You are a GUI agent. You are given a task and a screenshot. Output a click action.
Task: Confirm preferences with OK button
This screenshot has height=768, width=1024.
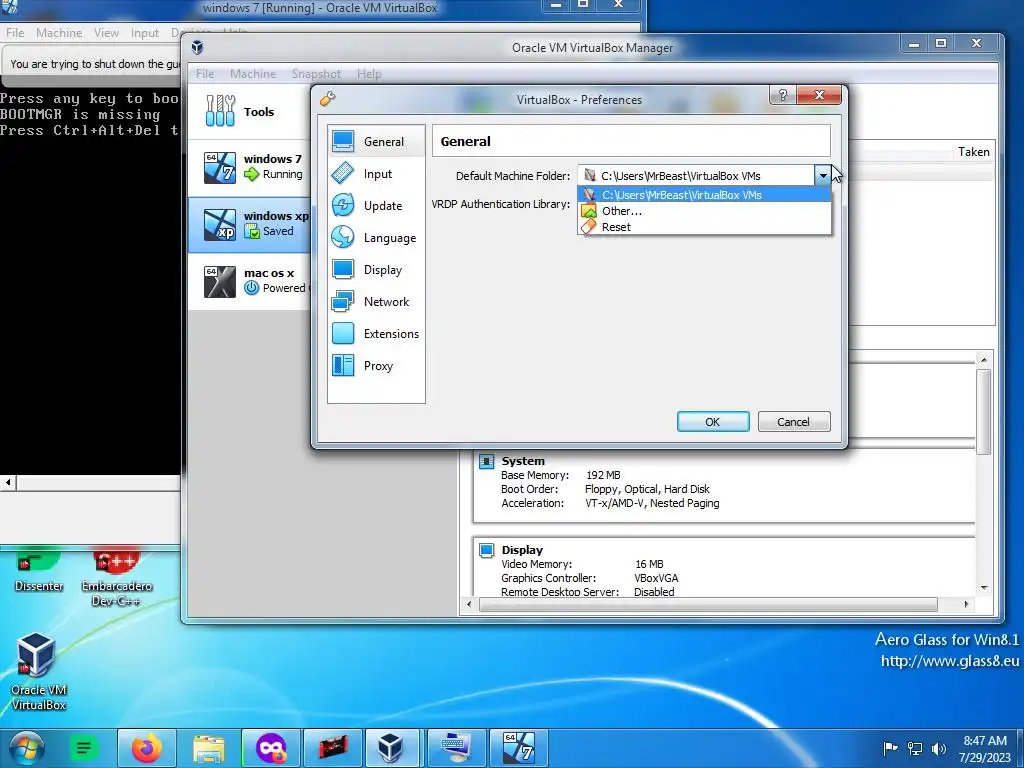click(x=712, y=422)
